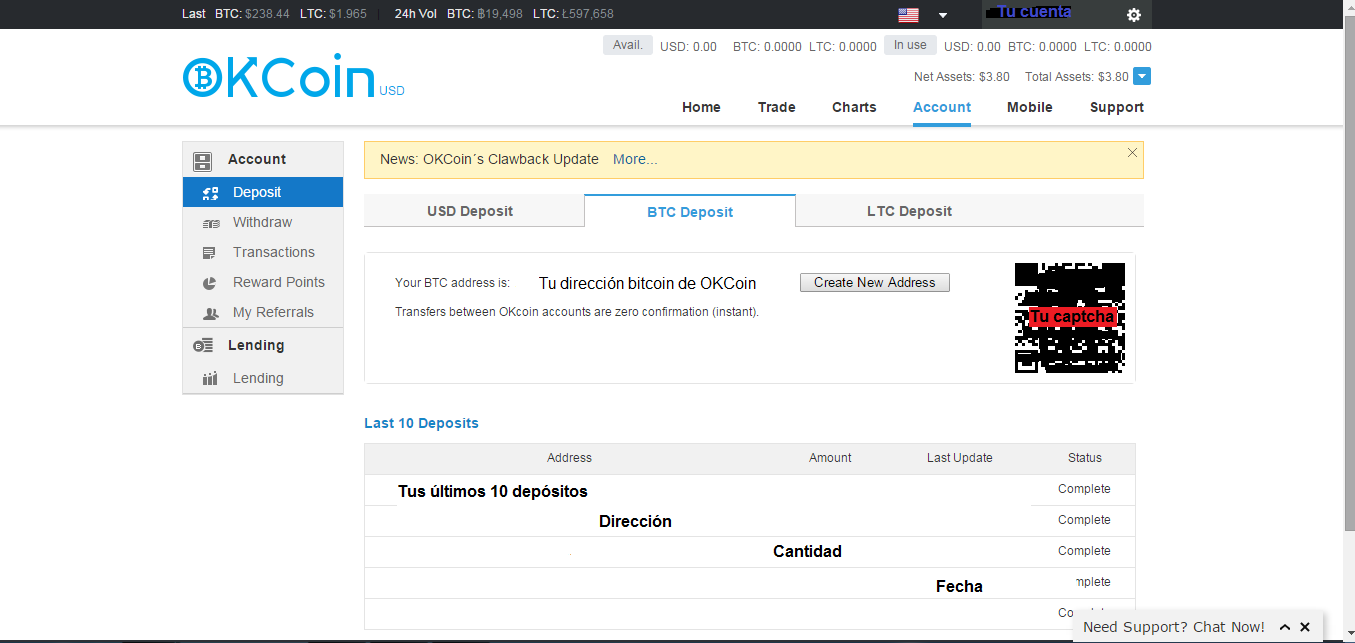Viewport: 1355px width, 643px height.
Task: Click the OKCoin's Clawback Update news text
Action: [511, 159]
